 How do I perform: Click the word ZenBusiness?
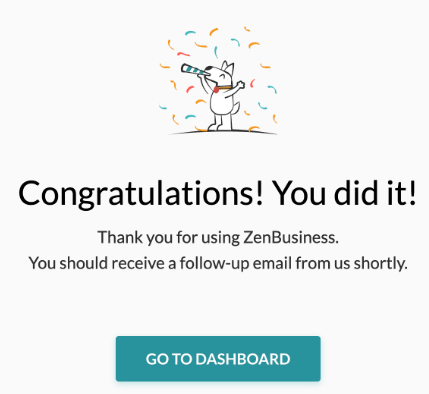click(x=290, y=238)
